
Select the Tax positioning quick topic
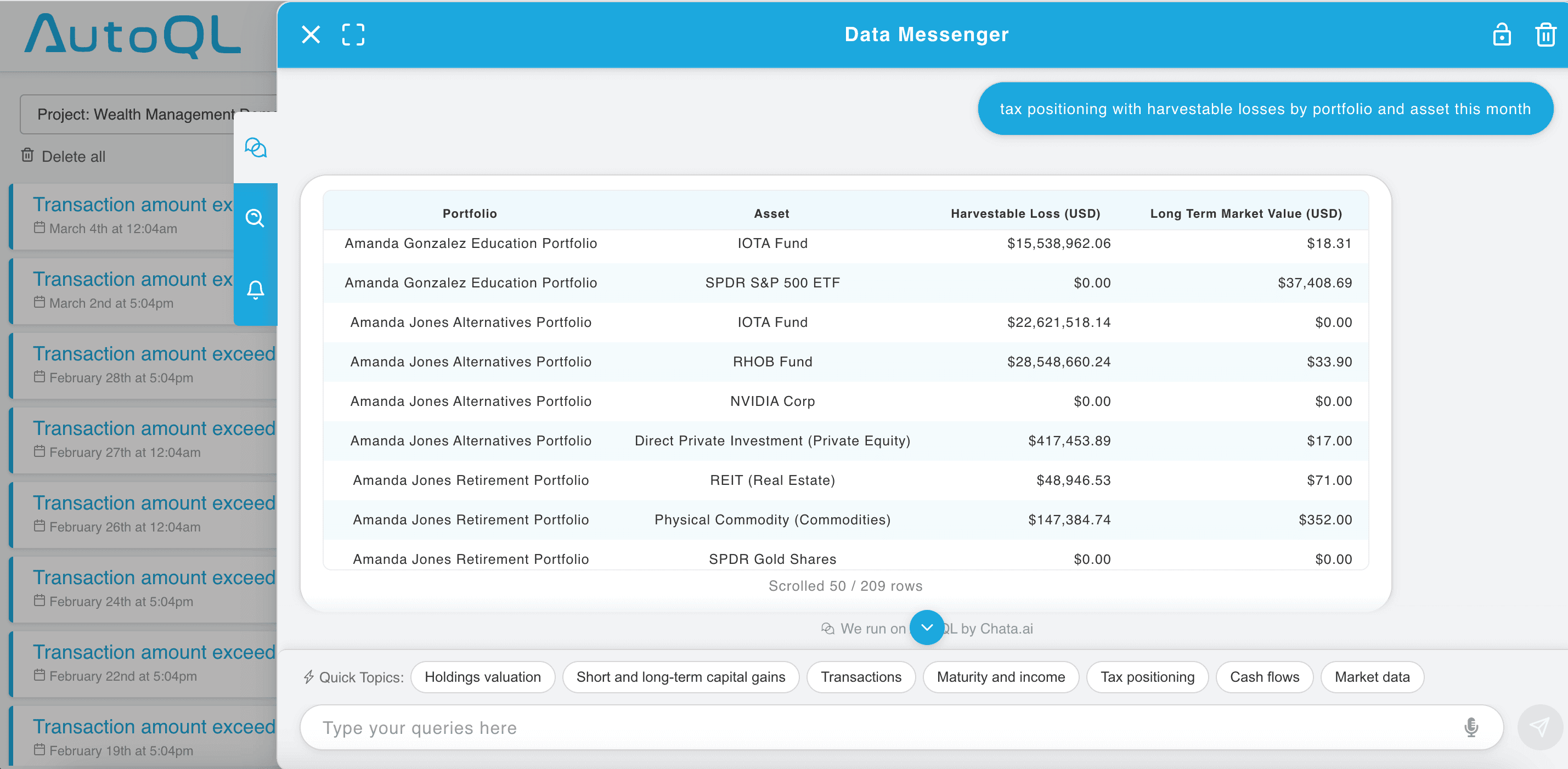1147,677
